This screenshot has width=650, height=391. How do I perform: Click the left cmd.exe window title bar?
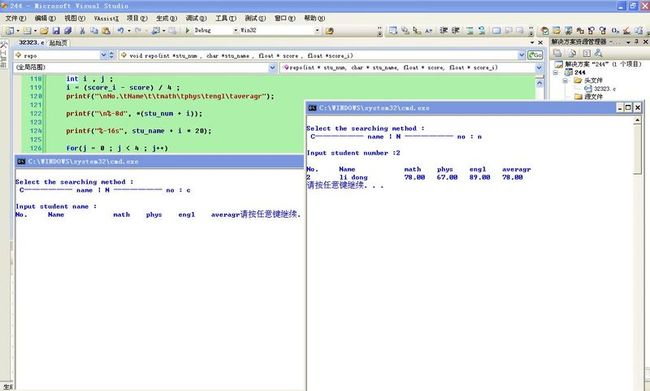[x=159, y=161]
